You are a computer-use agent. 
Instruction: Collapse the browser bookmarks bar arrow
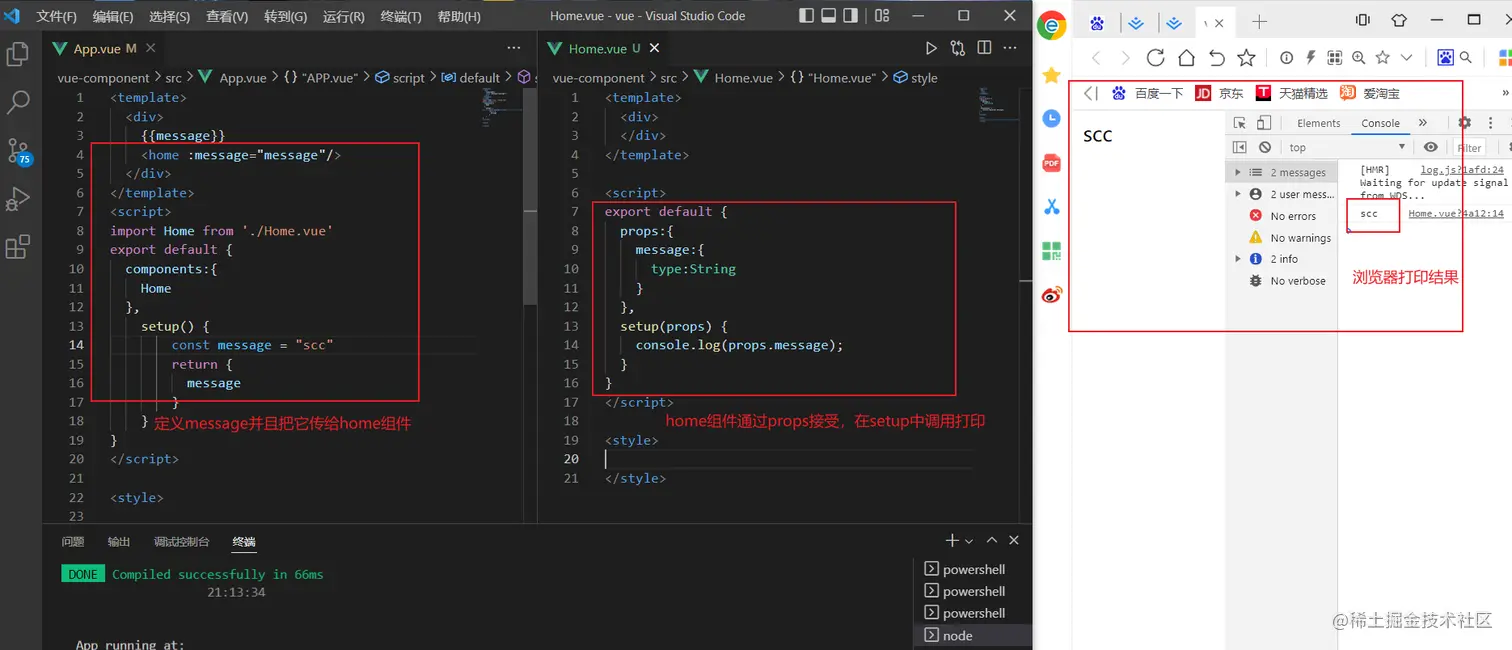1091,93
